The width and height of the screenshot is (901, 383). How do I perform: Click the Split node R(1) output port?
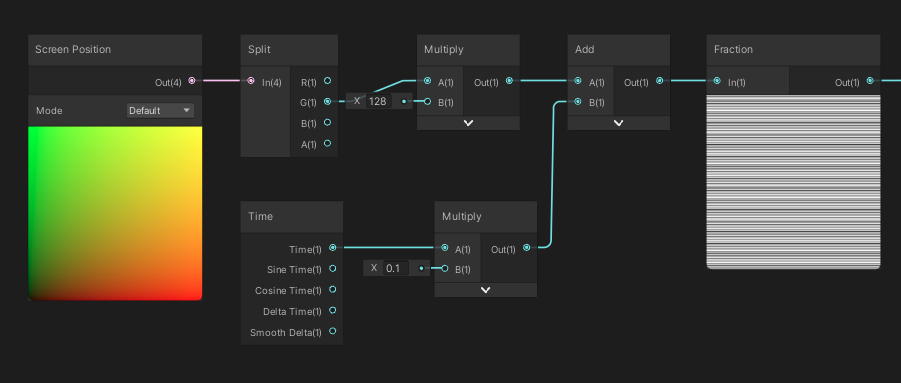(x=328, y=81)
